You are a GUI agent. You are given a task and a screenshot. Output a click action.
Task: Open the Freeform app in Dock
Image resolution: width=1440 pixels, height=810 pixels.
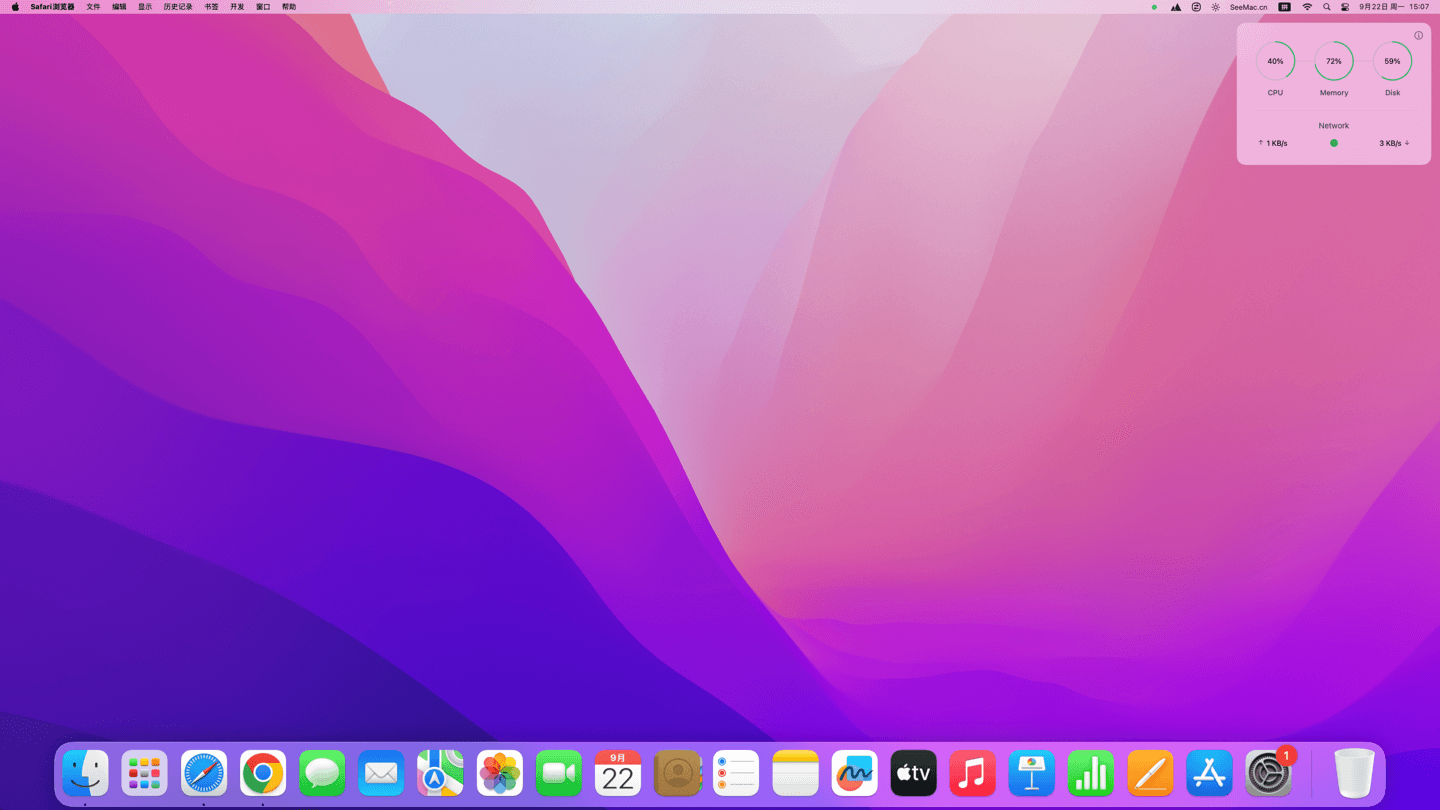click(x=854, y=773)
